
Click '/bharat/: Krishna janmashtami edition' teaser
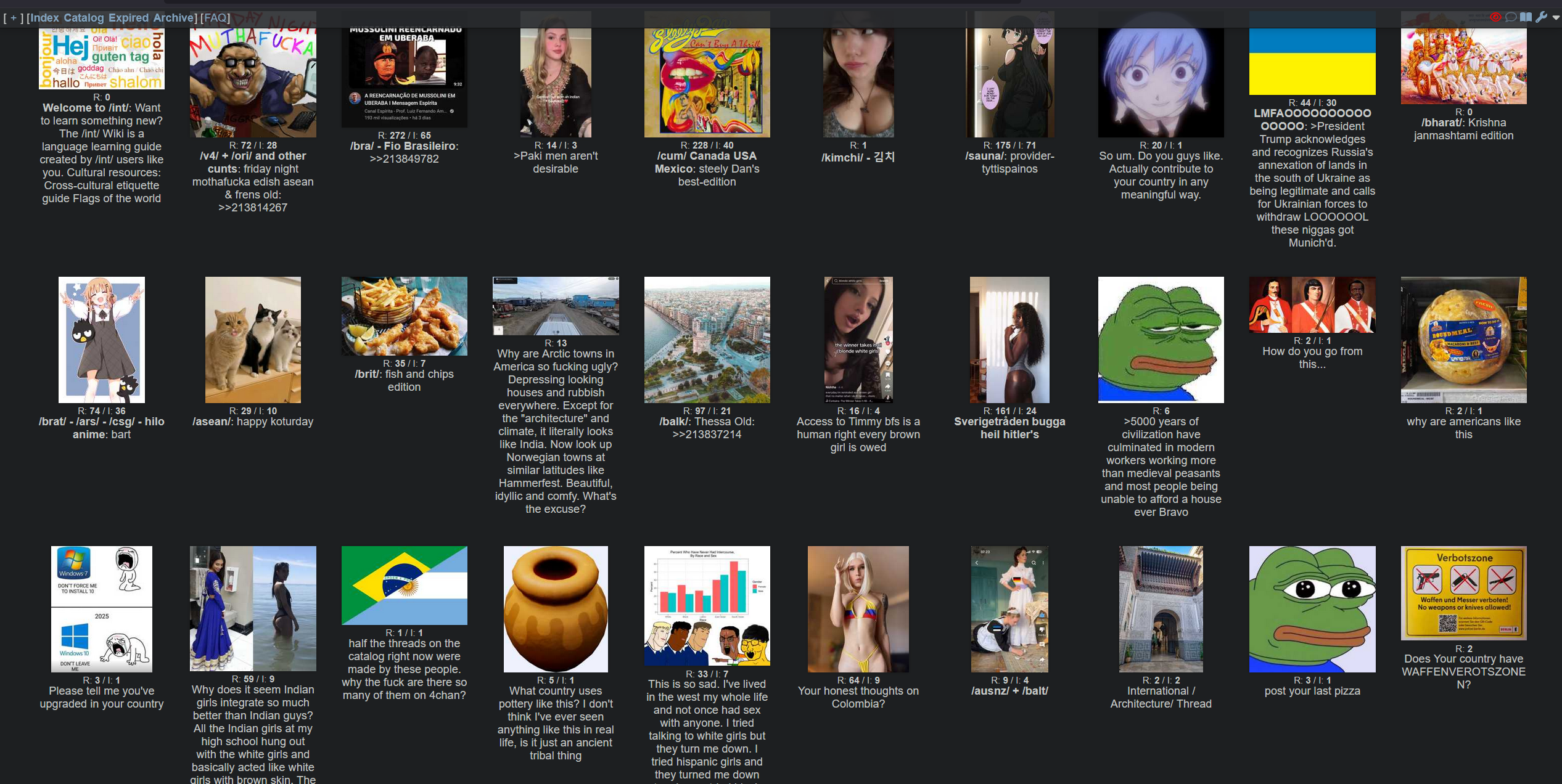tap(1464, 129)
